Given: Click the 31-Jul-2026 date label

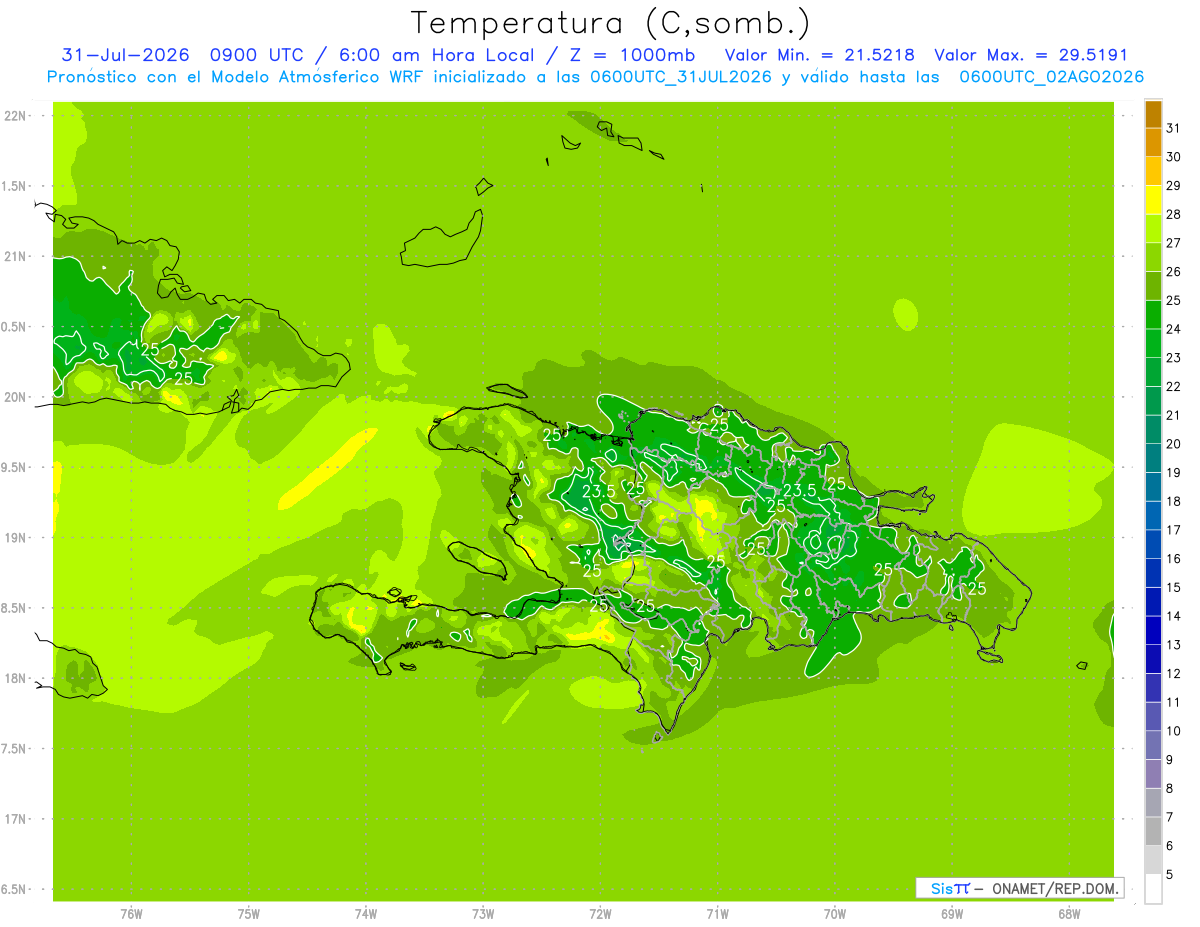Looking at the screenshot, I should (x=126, y=55).
